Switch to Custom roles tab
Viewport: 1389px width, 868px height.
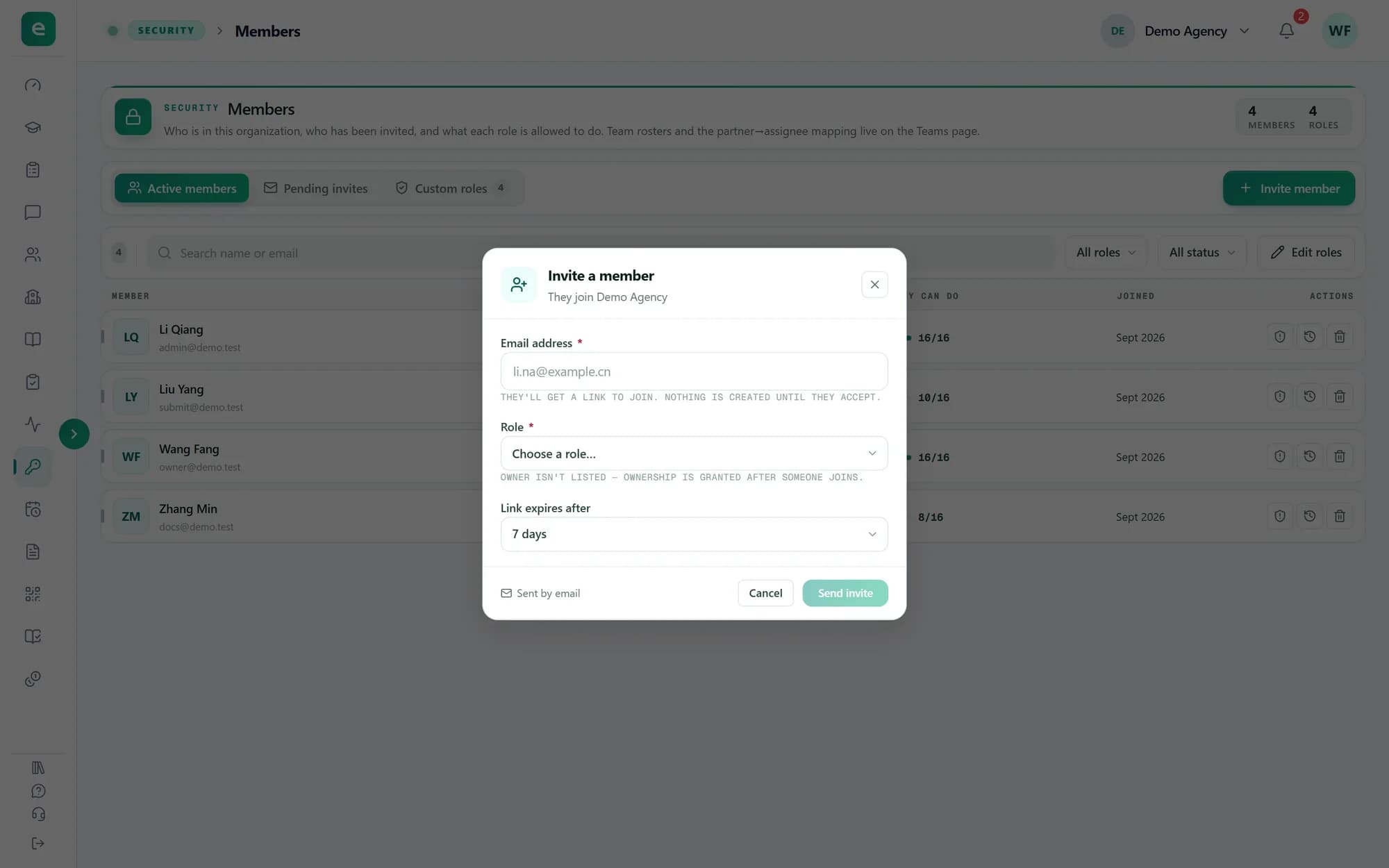(x=451, y=188)
